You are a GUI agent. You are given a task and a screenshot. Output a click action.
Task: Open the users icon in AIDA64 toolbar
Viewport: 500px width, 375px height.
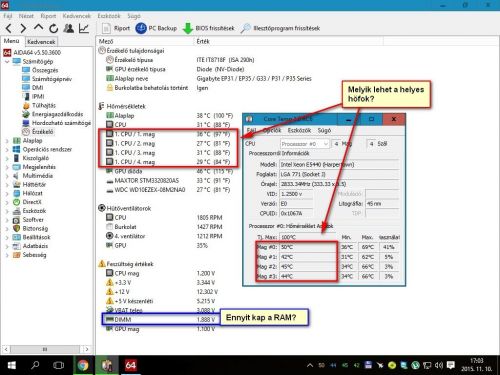tap(69, 28)
